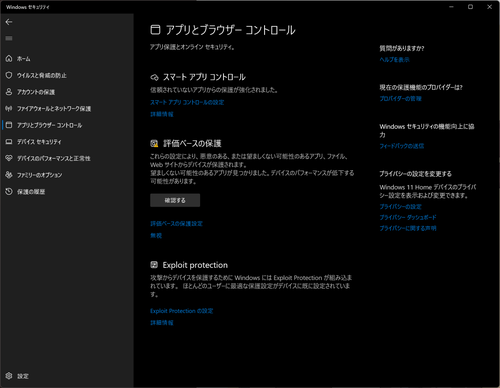Click the 評価ベースの保護 heading
This screenshot has width=500, height=388.
[x=192, y=144]
